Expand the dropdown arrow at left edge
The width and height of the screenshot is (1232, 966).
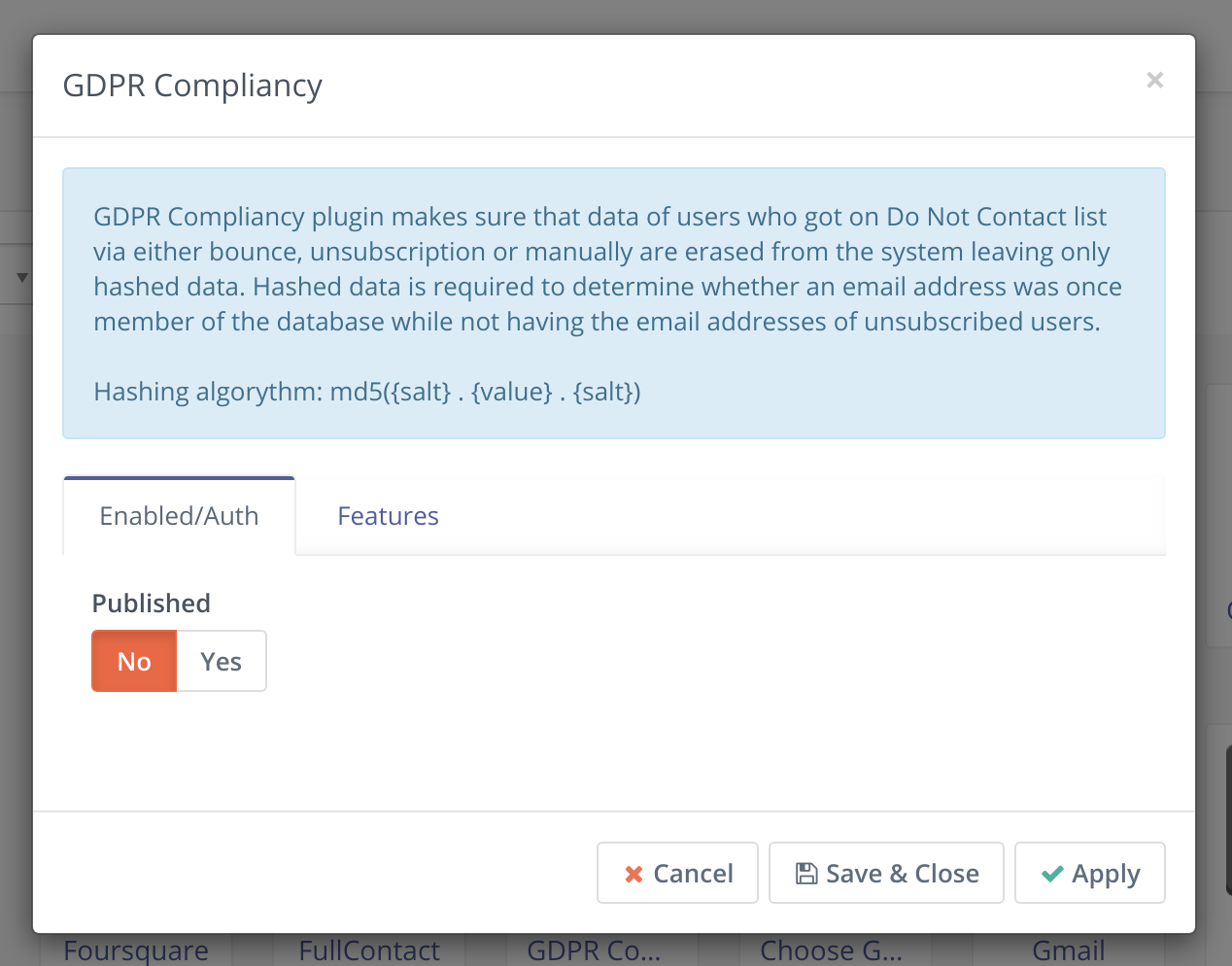tap(21, 278)
